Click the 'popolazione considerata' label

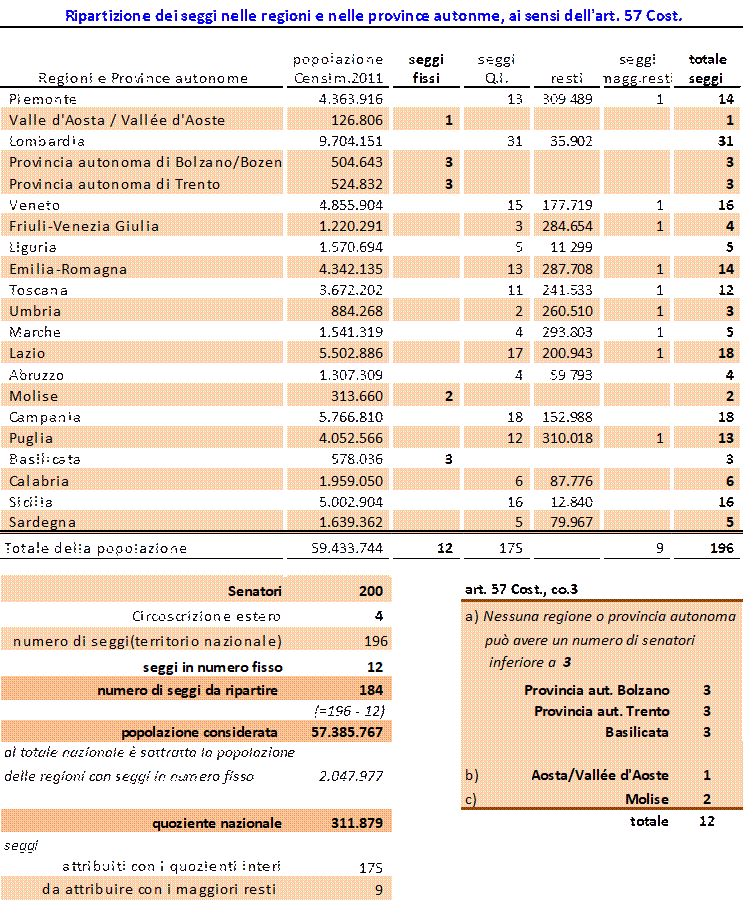coord(199,733)
